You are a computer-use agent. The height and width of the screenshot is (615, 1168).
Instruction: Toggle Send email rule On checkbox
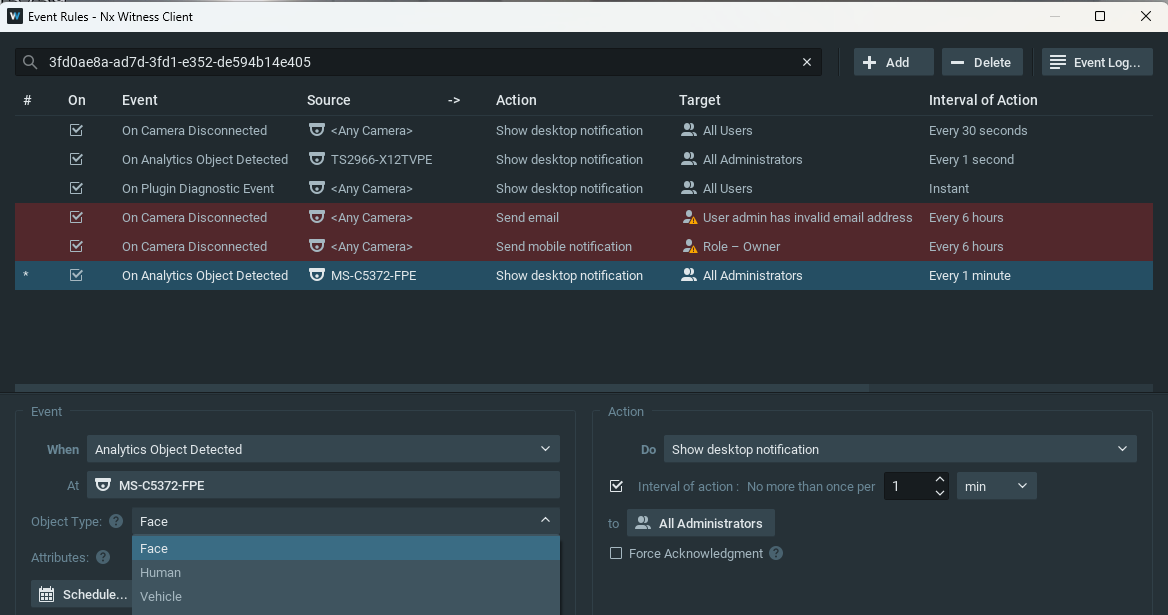pyautogui.click(x=76, y=217)
